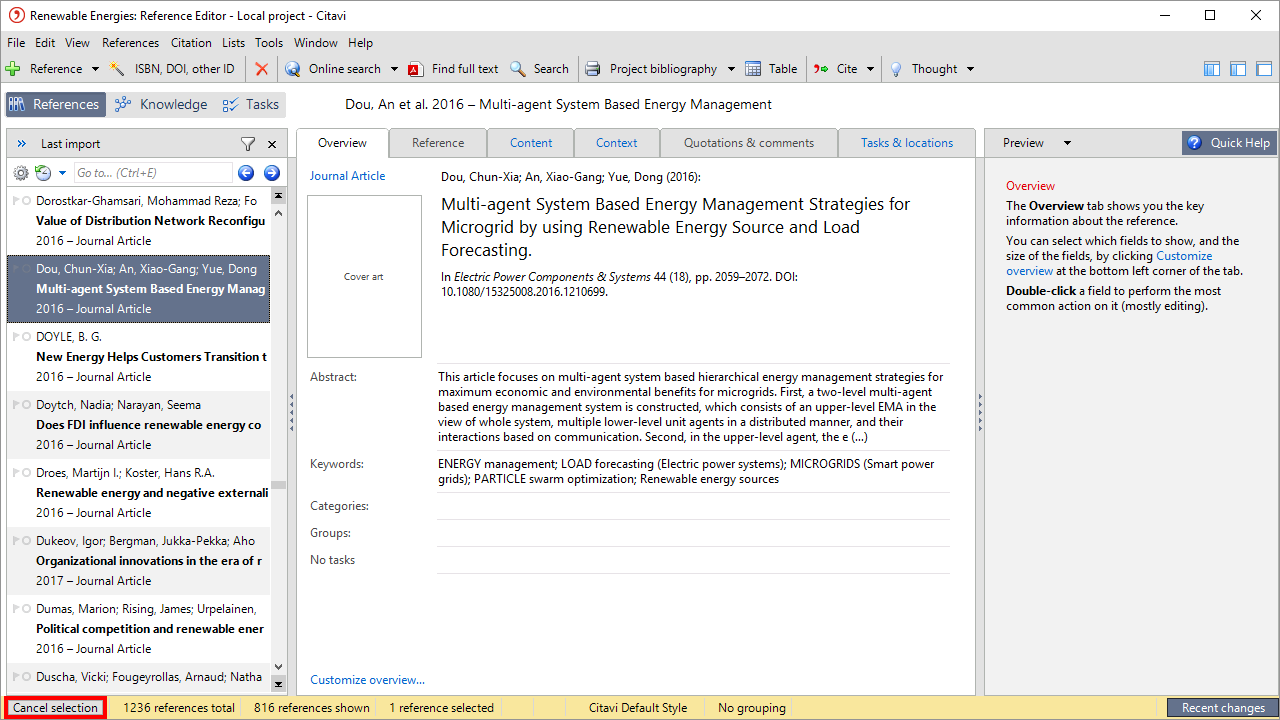This screenshot has width=1280, height=720.
Task: Delete the reference with the red X
Action: 262,69
